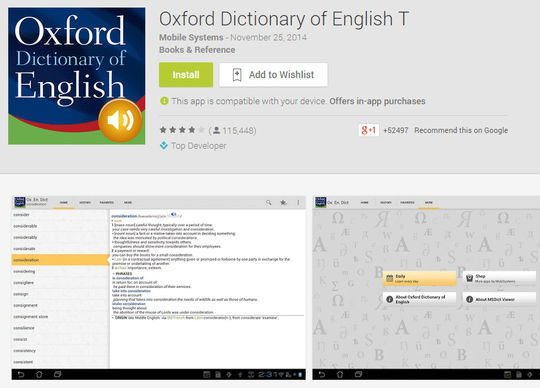The width and height of the screenshot is (540, 388).
Task: Click the star rating row
Action: [x=182, y=130]
